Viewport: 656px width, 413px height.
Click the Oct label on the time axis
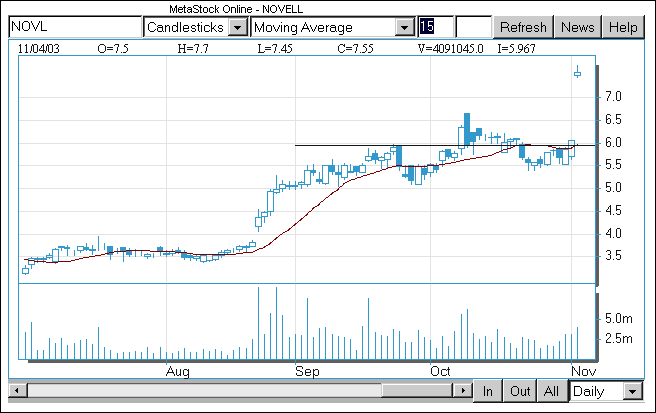coord(440,372)
